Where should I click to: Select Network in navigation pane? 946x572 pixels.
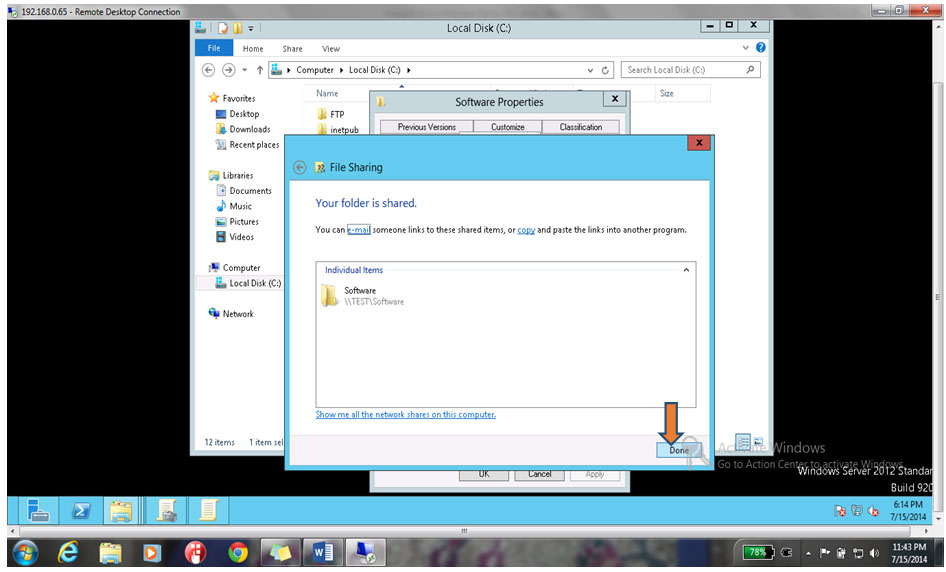click(231, 314)
